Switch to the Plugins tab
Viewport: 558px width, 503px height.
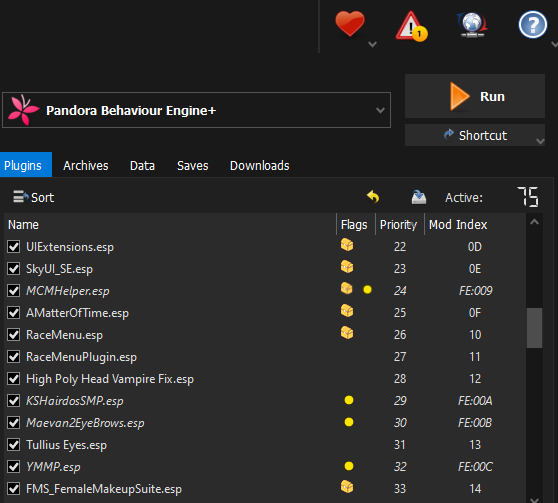coord(26,165)
